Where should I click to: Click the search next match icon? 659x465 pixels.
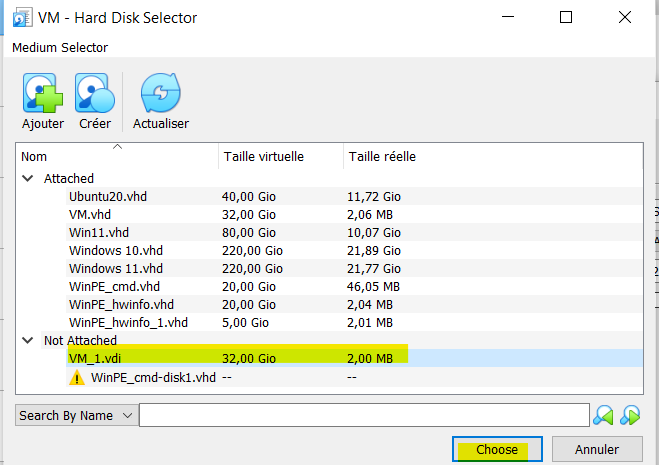point(630,415)
